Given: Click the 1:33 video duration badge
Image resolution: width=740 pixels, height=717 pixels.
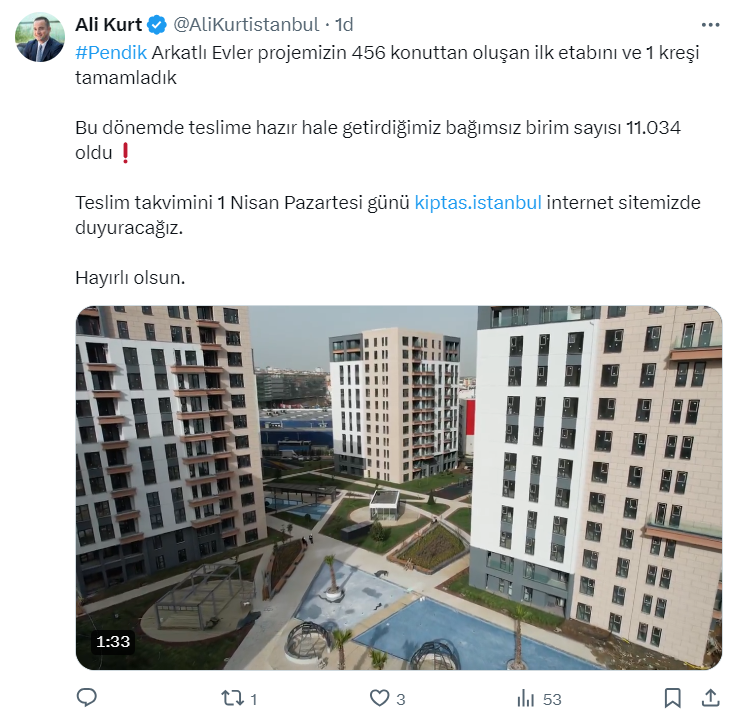Looking at the screenshot, I should [113, 641].
